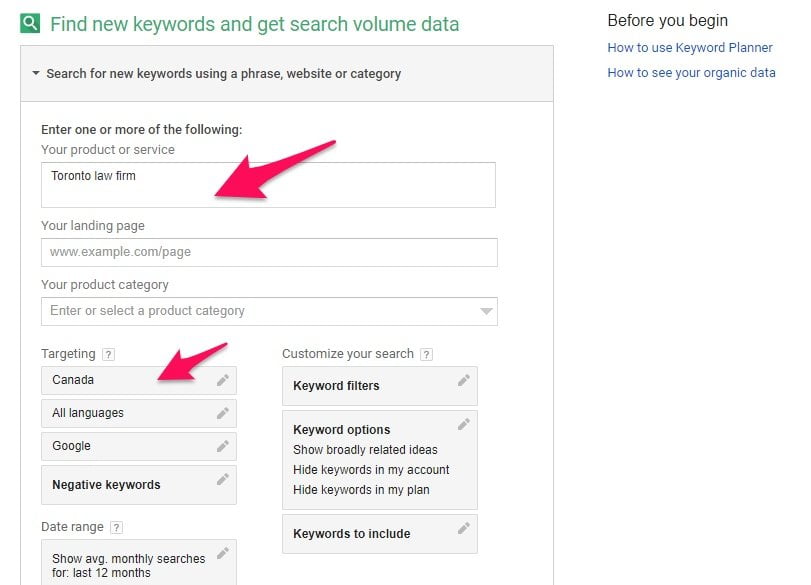Collapse Search for new keywords section

(x=36, y=73)
